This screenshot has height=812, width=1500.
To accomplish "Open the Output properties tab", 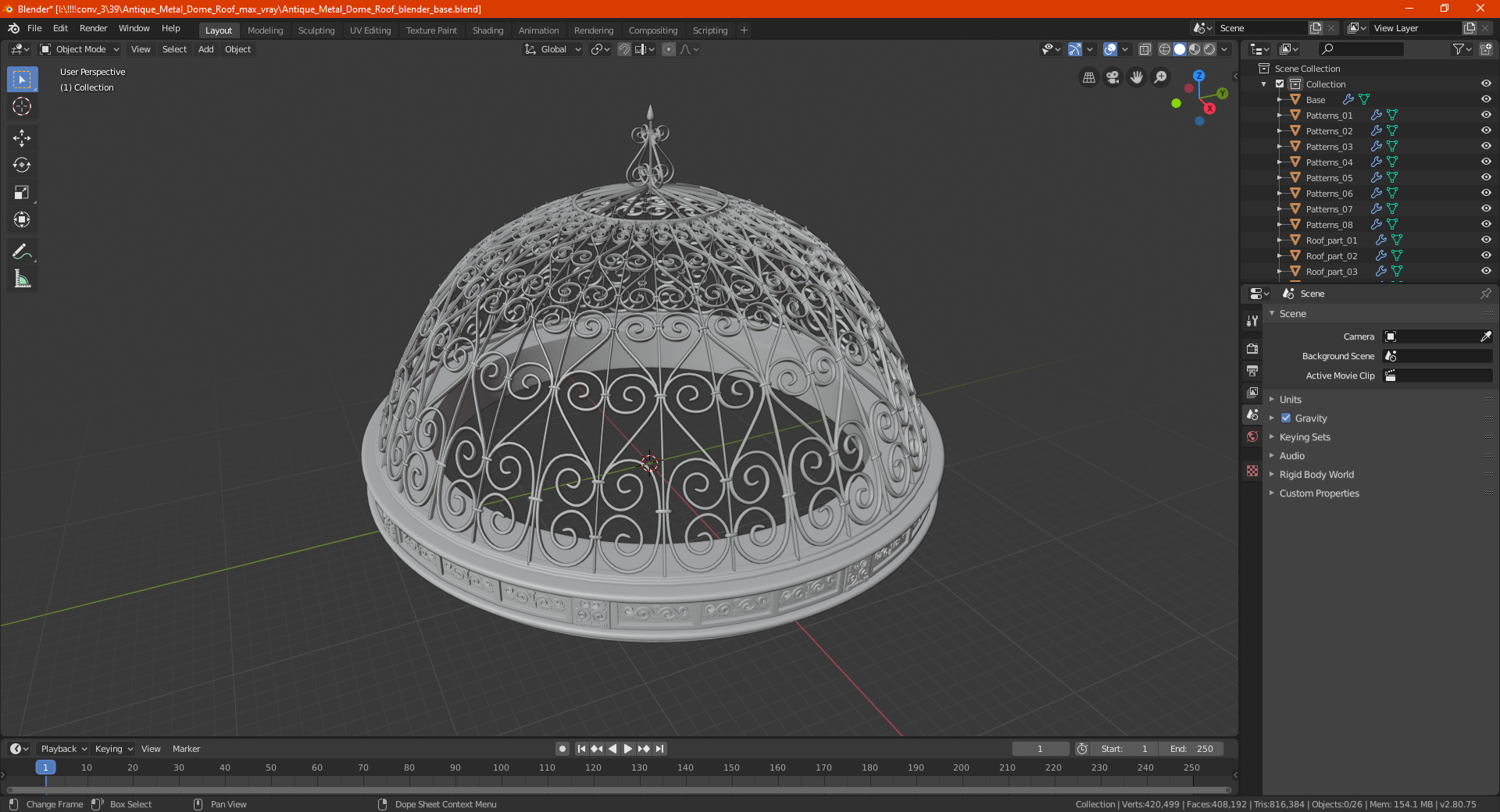I will [x=1252, y=370].
